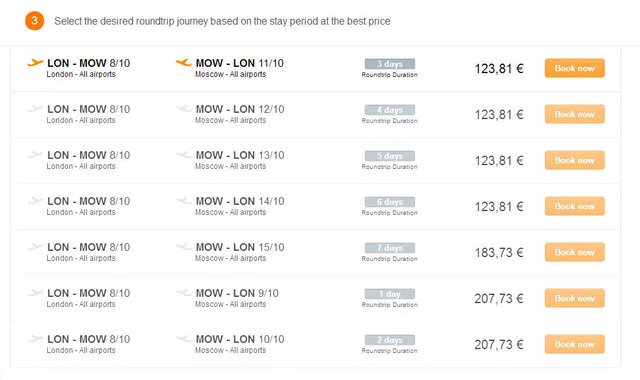This screenshot has height=380, width=640.
Task: Click departure plane icon in the 12/10 return row
Action: tap(35, 109)
